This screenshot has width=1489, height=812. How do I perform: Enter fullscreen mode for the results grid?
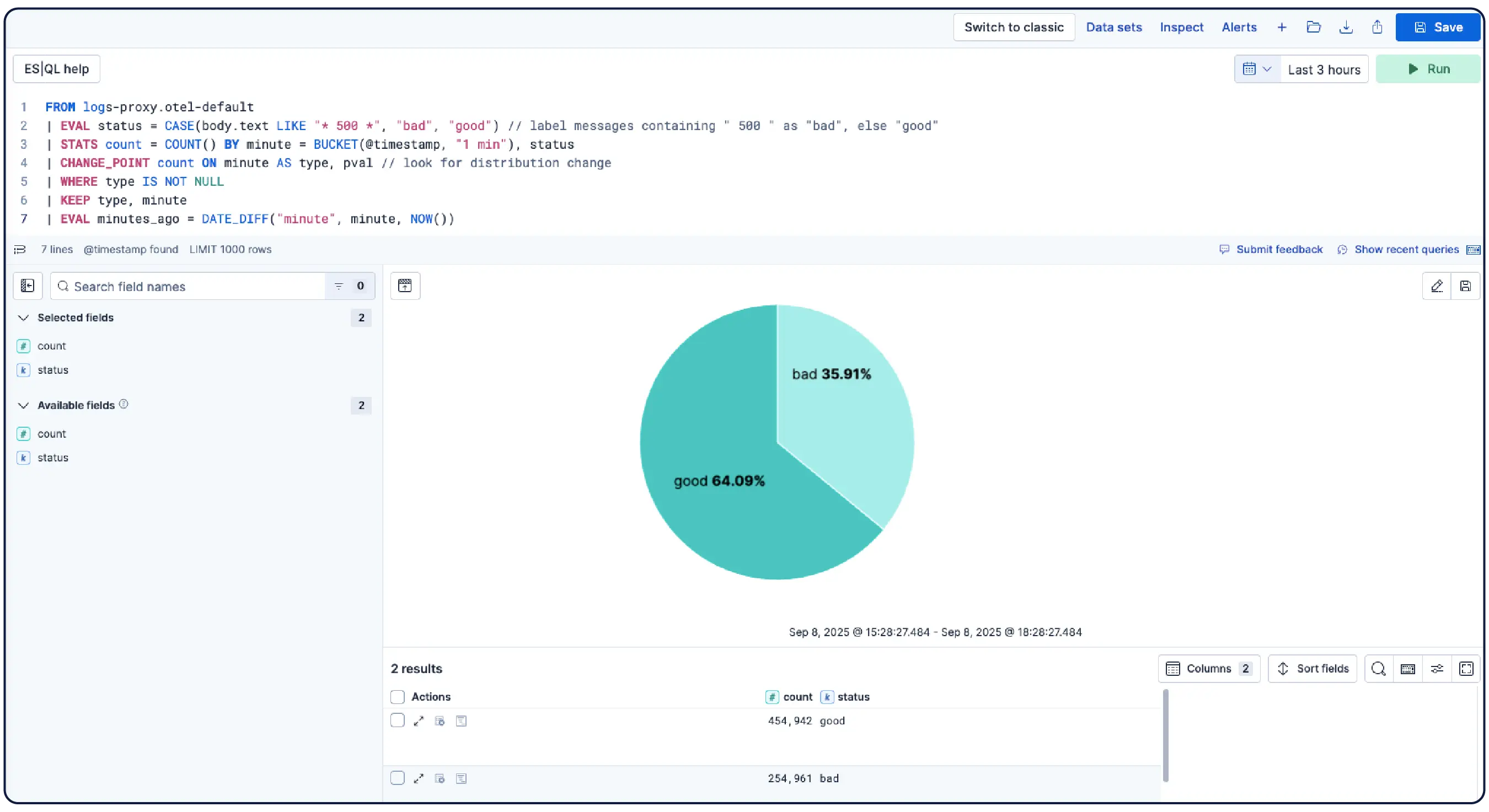pos(1467,669)
